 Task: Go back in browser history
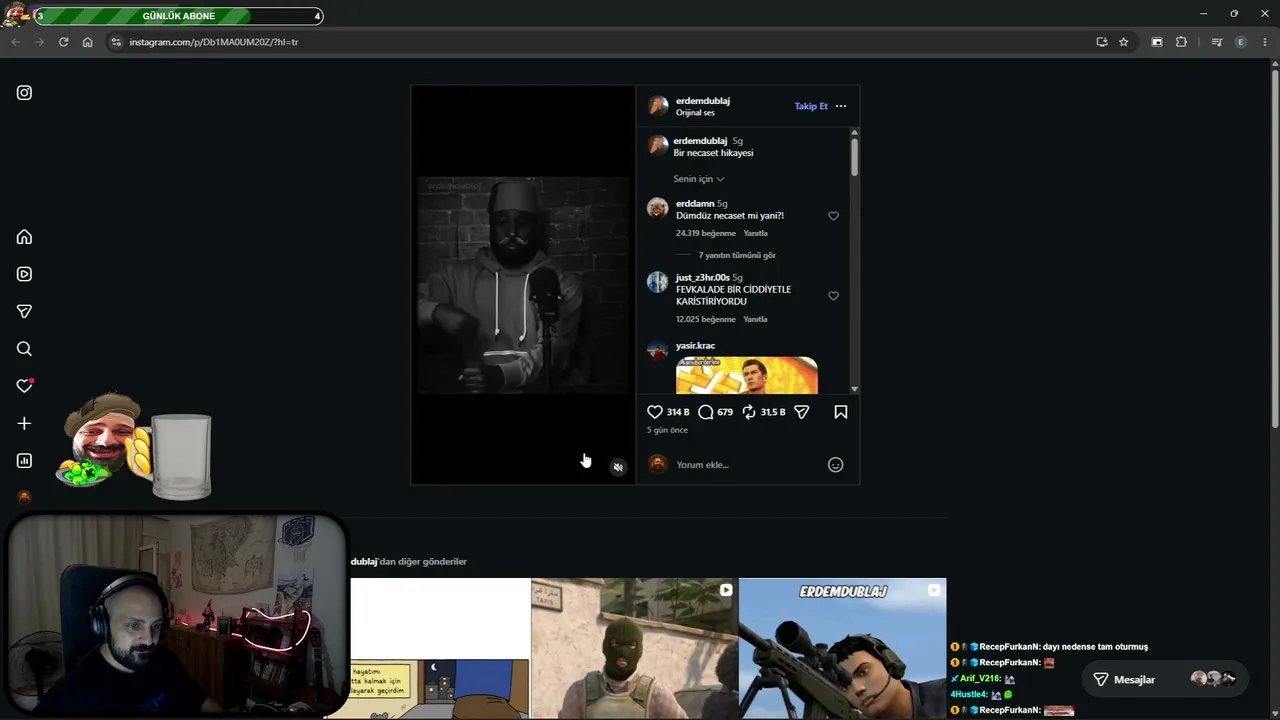click(x=15, y=42)
